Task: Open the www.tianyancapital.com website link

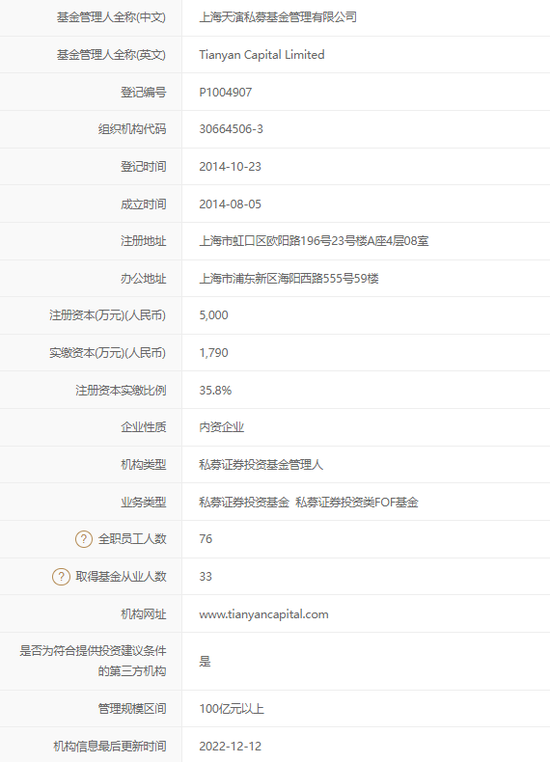Action: 263,614
